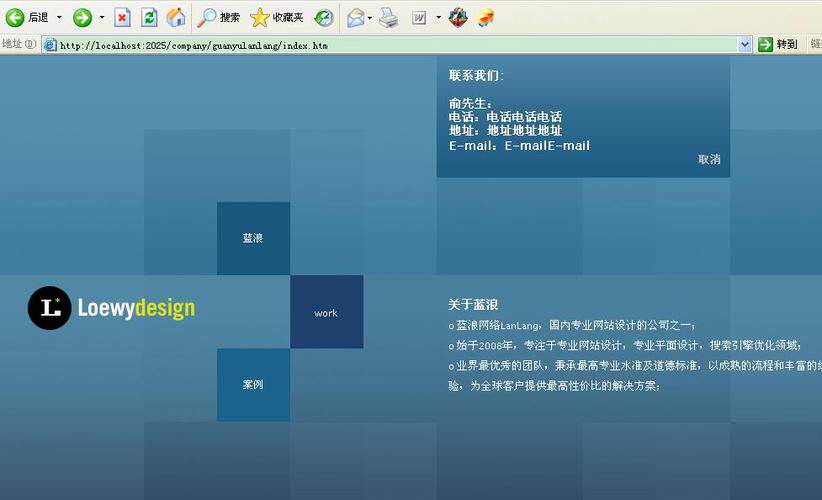The width and height of the screenshot is (822, 500).
Task: Expand the Mail icon dropdown arrow
Action: [x=370, y=18]
